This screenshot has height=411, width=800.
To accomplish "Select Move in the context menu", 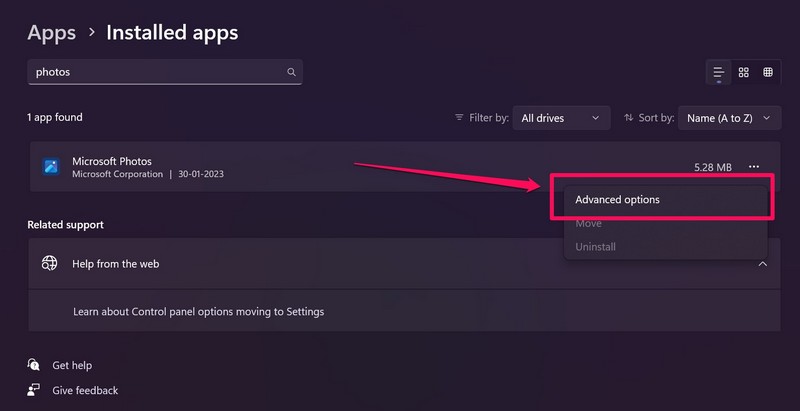I will pos(588,224).
